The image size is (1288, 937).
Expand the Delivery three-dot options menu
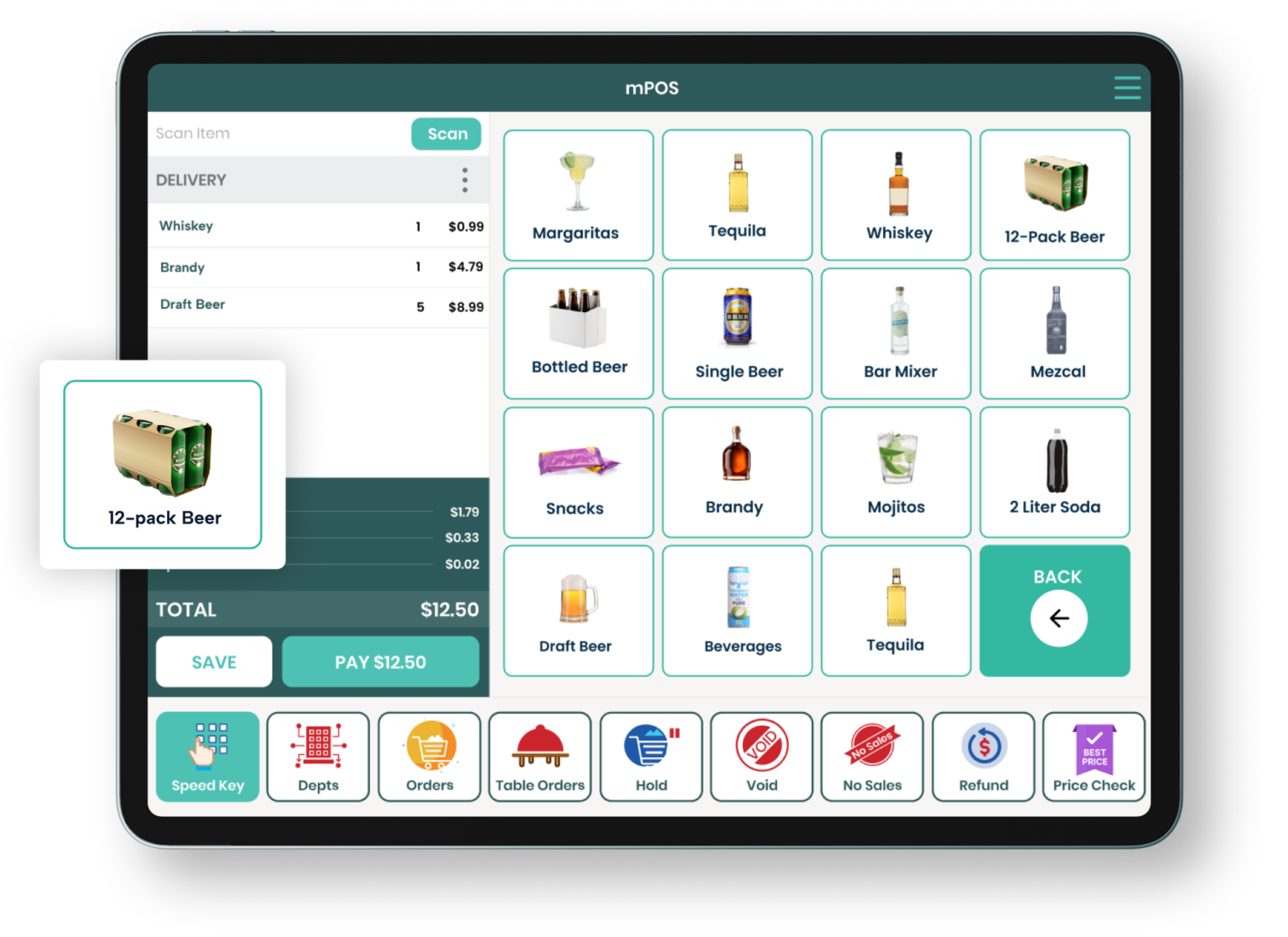tap(465, 180)
